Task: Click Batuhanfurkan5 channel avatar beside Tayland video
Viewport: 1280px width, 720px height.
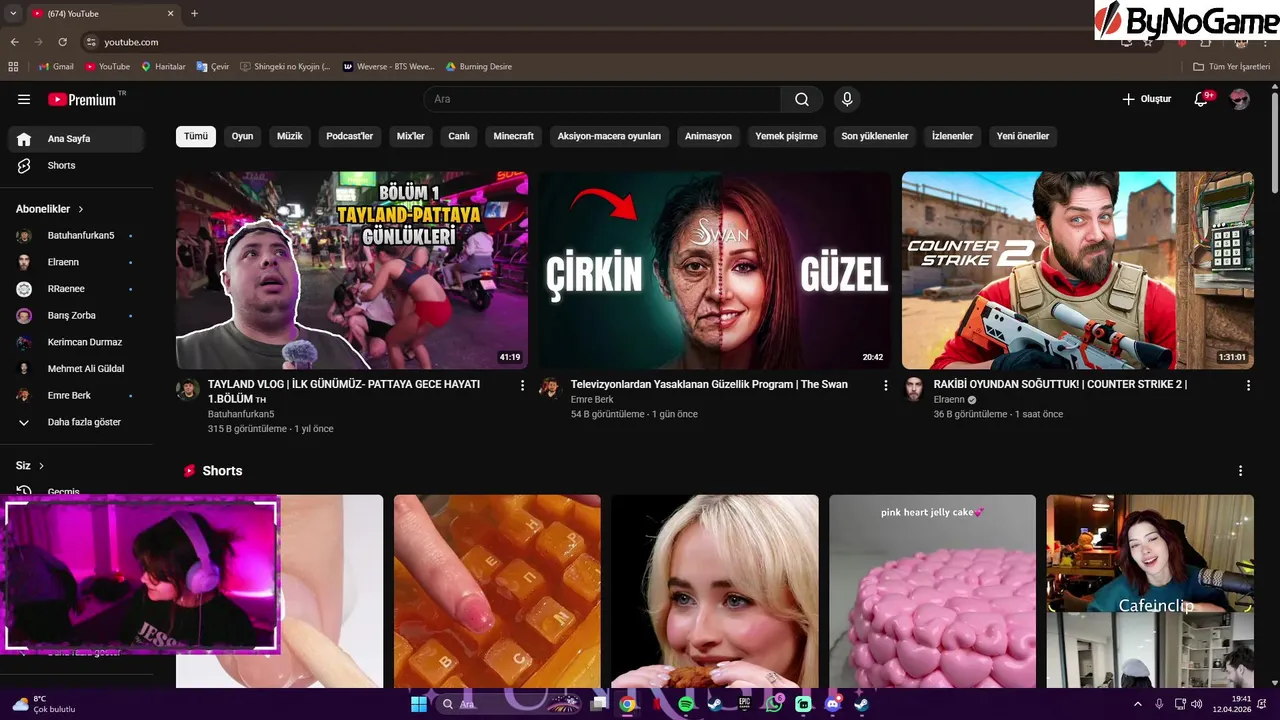Action: tap(188, 389)
